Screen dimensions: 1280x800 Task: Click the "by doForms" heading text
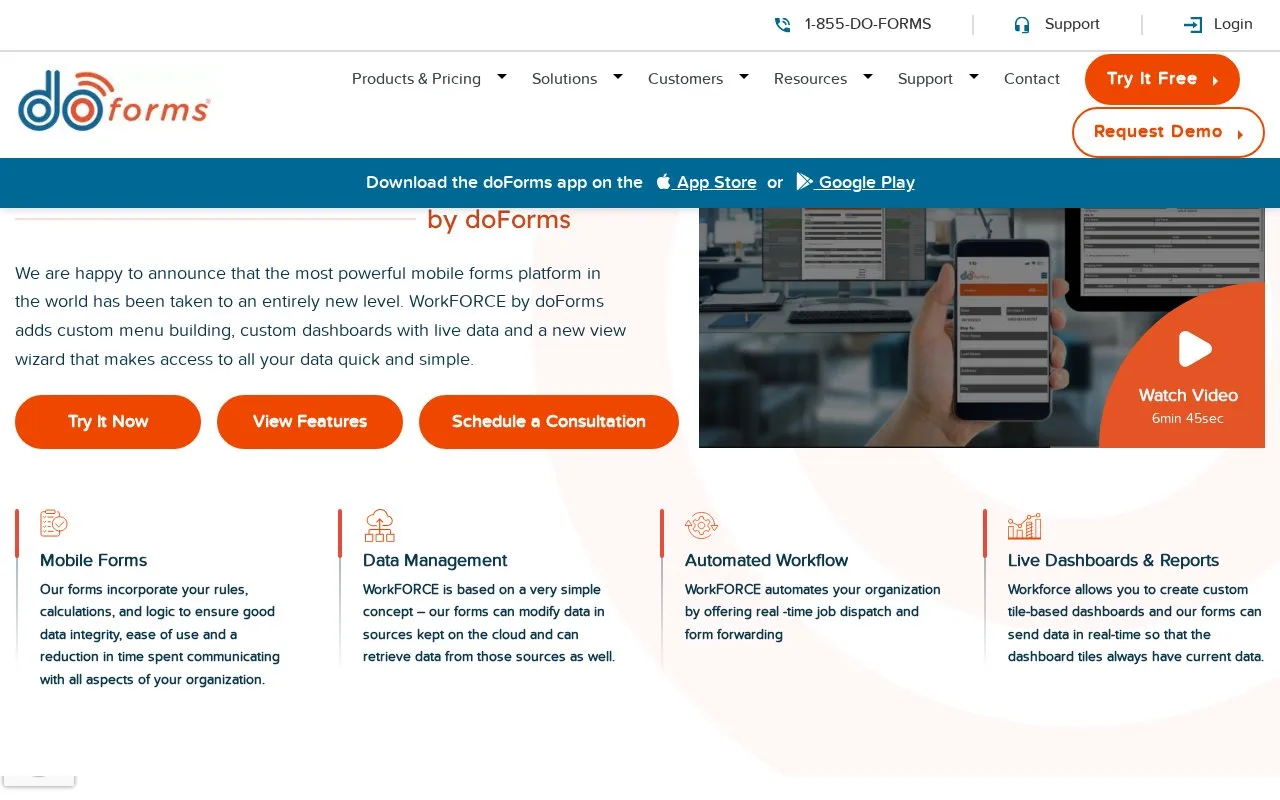[499, 220]
